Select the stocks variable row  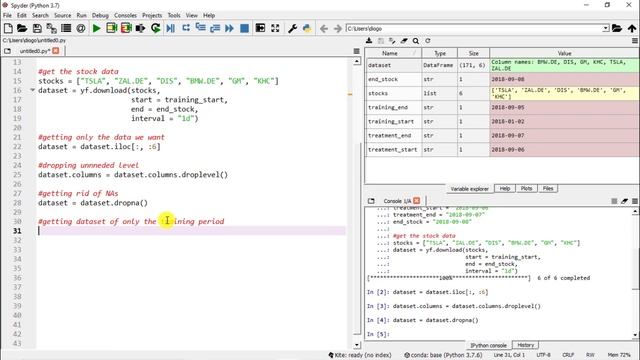pyautogui.click(x=502, y=93)
